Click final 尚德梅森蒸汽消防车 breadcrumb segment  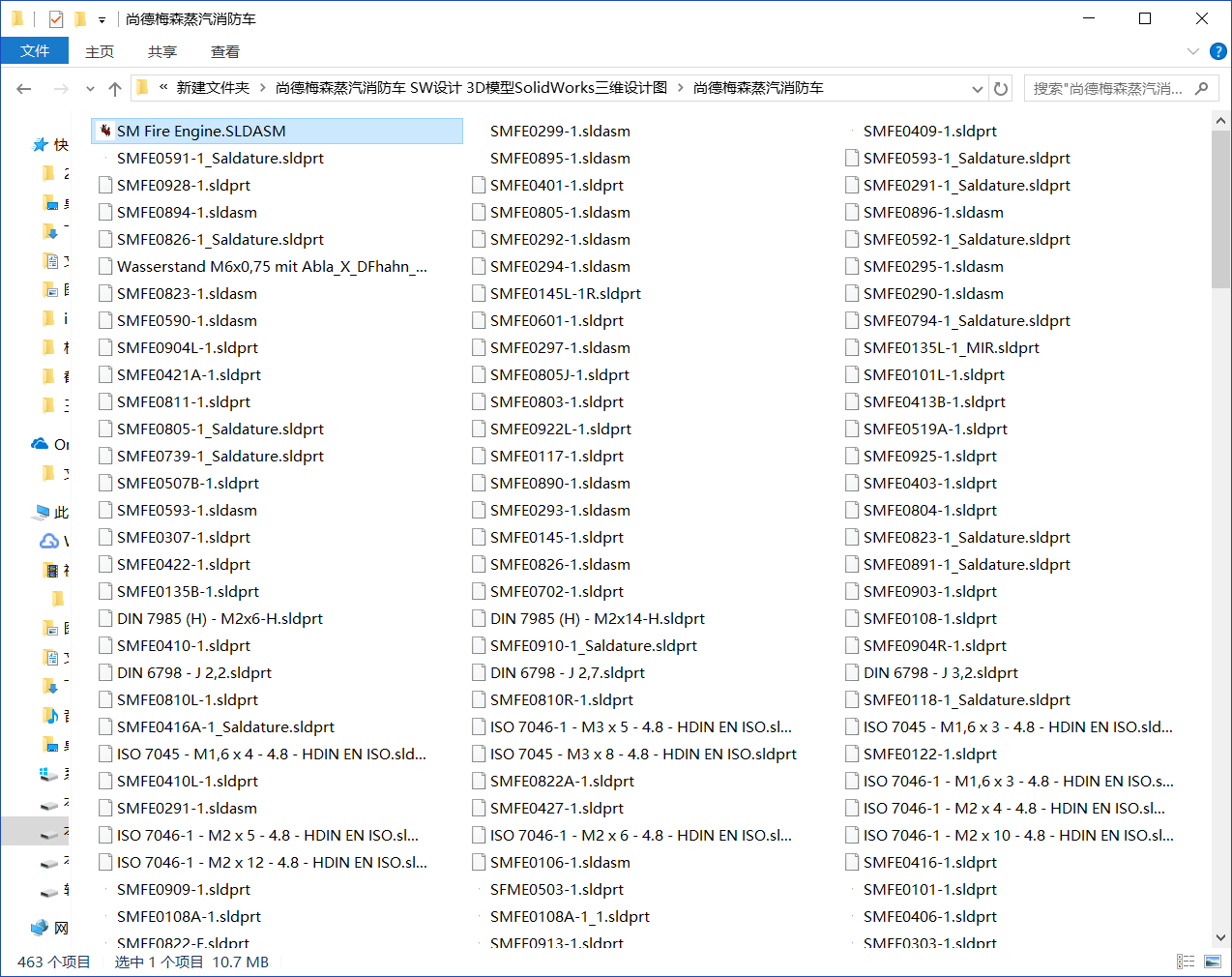coord(758,88)
